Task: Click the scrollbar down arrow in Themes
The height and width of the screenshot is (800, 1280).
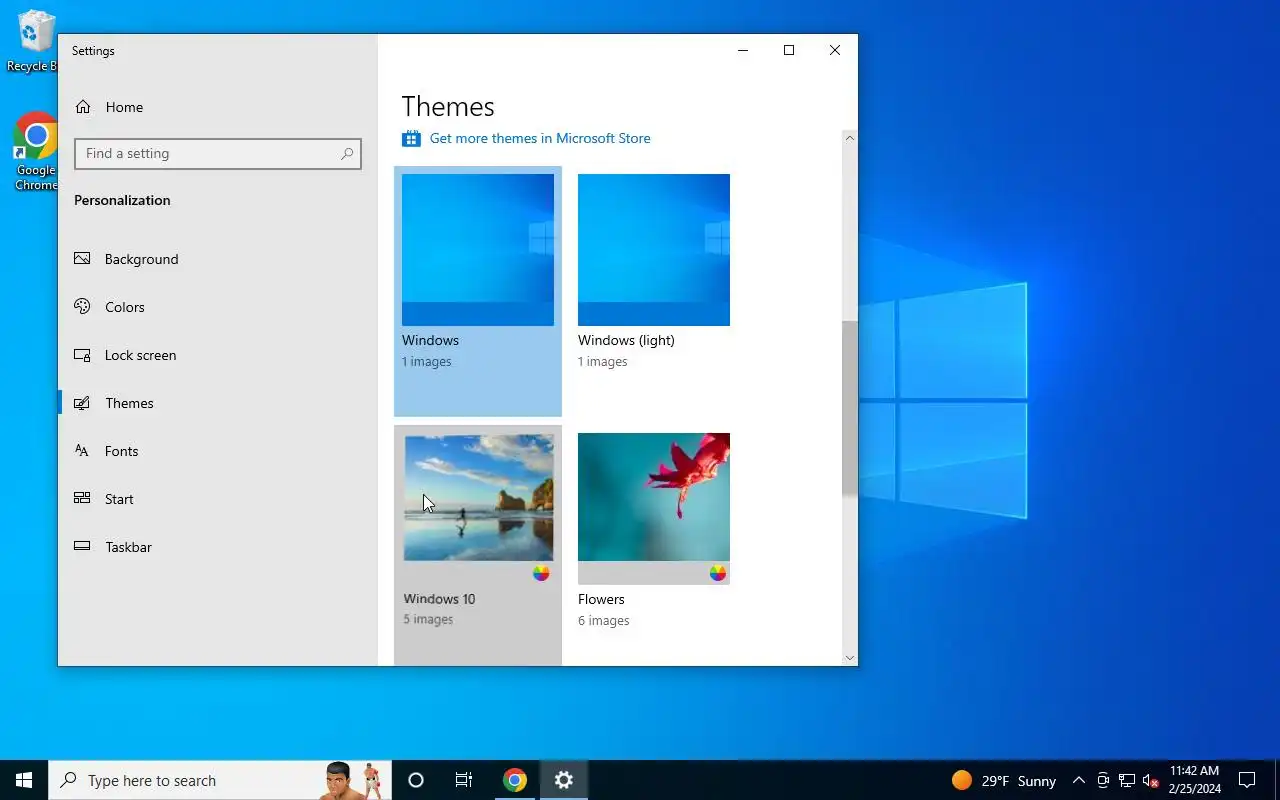Action: click(x=850, y=657)
